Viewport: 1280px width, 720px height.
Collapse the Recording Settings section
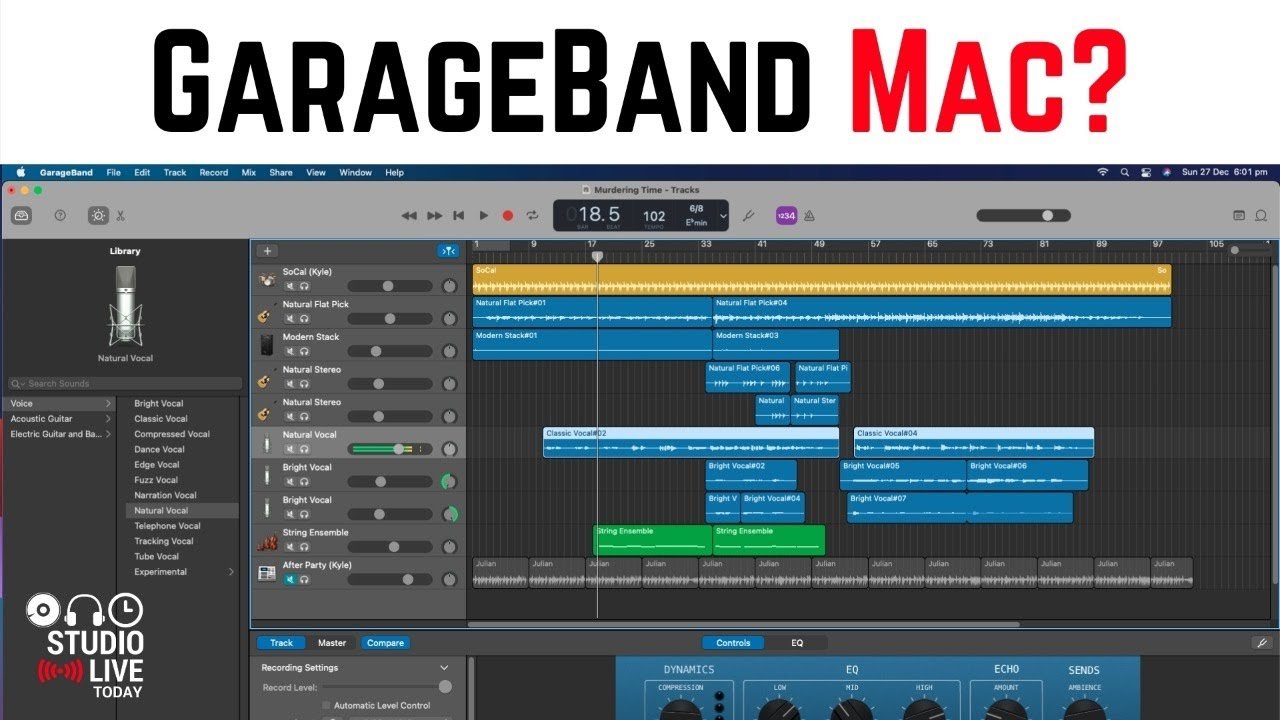444,667
